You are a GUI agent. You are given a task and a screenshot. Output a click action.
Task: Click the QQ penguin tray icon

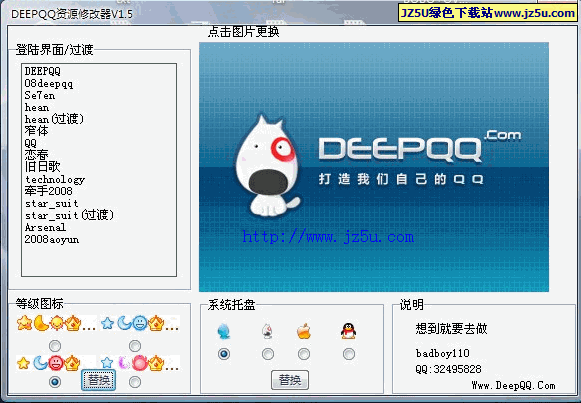[348, 331]
